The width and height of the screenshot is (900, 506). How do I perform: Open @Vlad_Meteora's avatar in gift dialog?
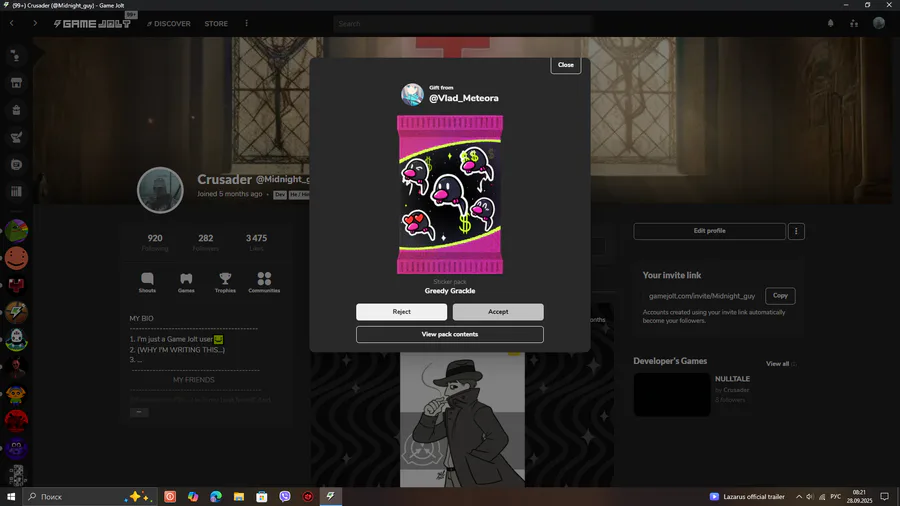[412, 94]
